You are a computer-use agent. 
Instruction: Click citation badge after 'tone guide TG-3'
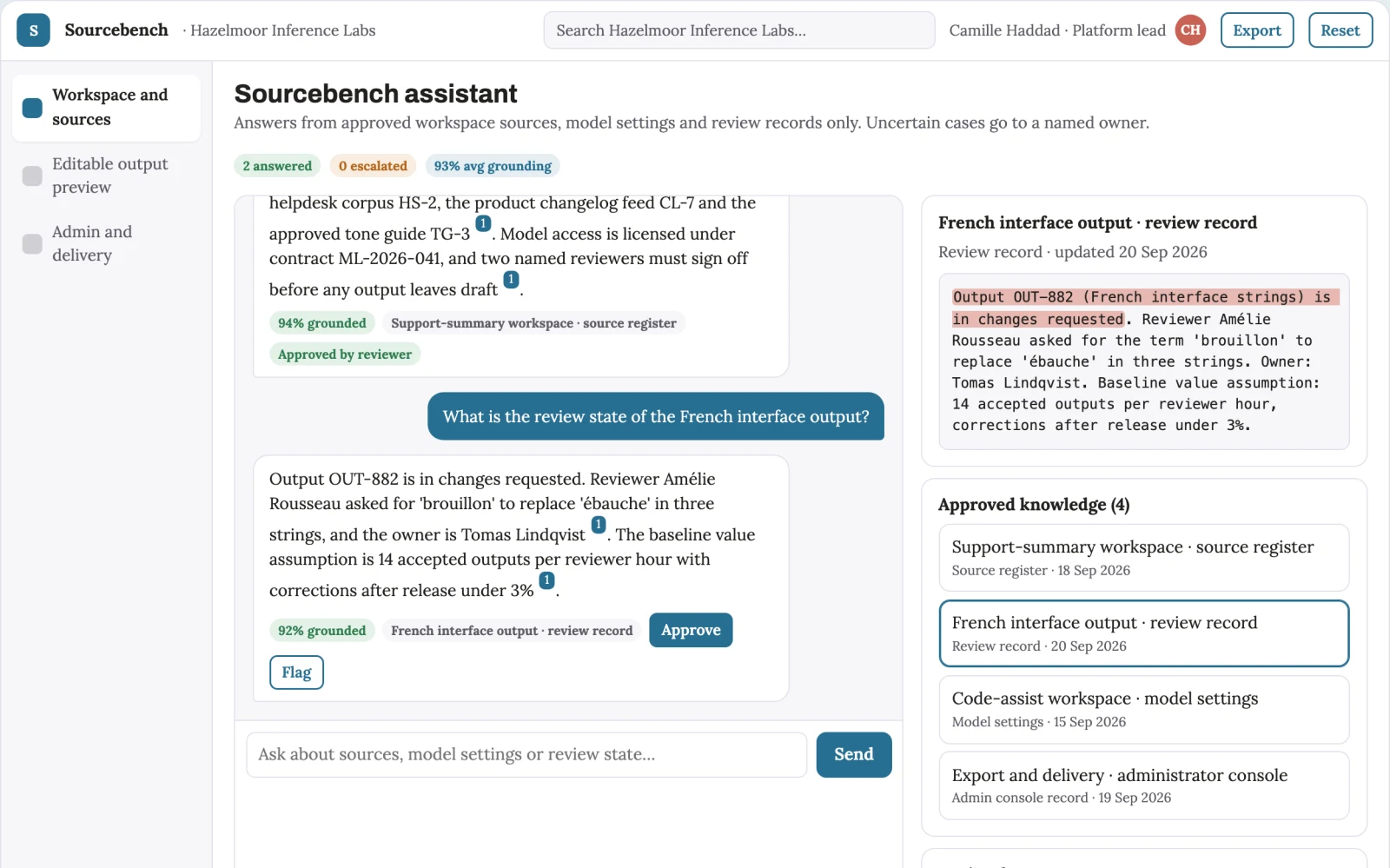tap(483, 224)
